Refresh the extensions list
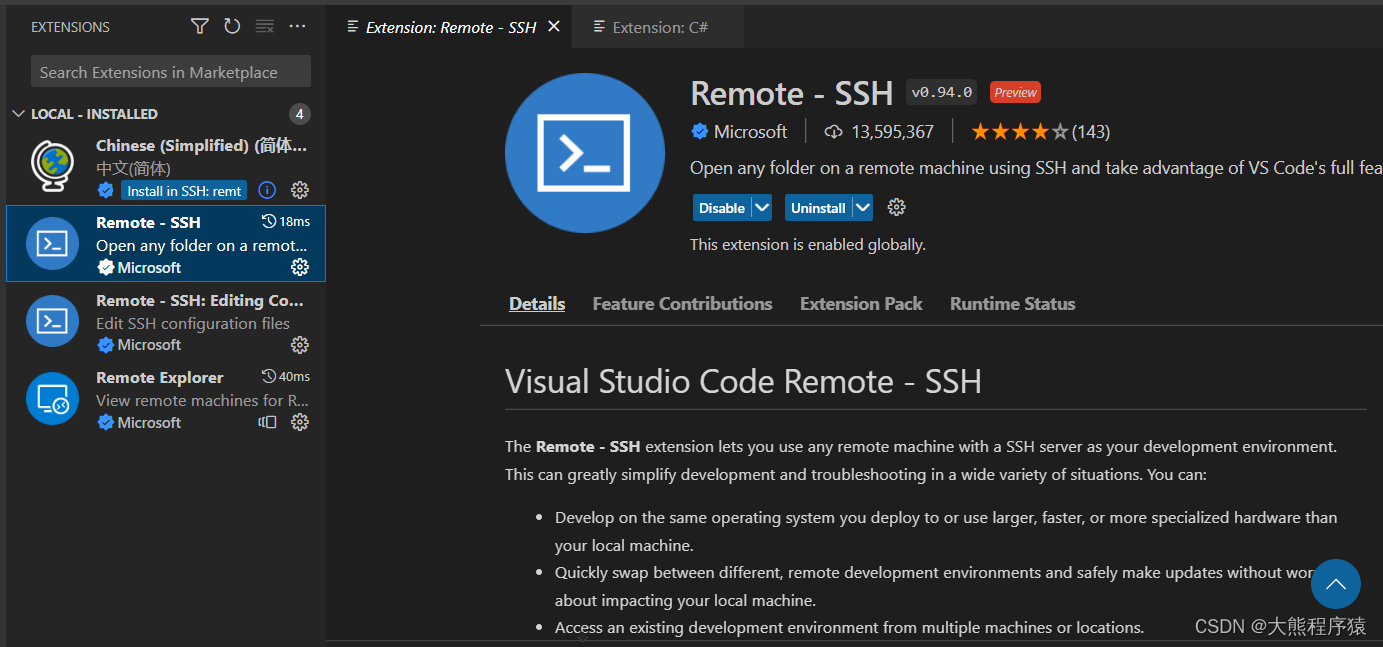Image resolution: width=1383 pixels, height=647 pixels. click(x=232, y=27)
